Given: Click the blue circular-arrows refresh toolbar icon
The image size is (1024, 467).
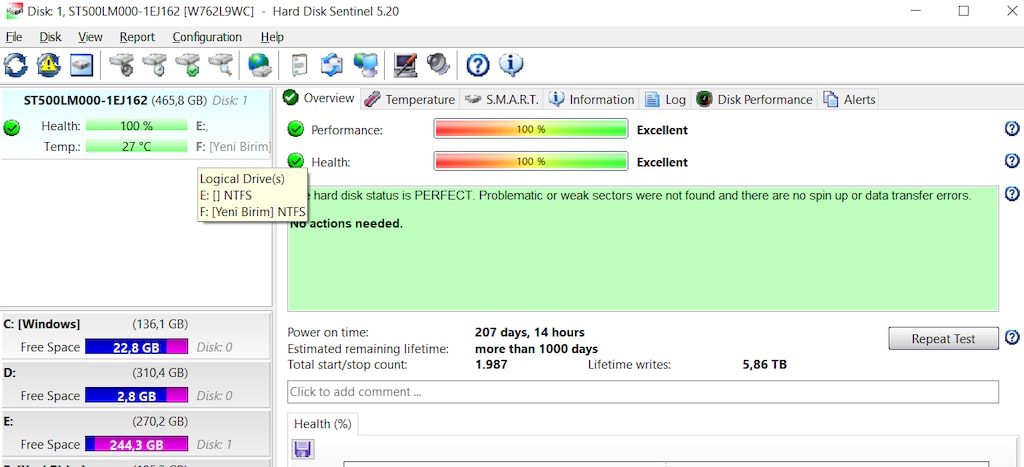Looking at the screenshot, I should [16, 65].
